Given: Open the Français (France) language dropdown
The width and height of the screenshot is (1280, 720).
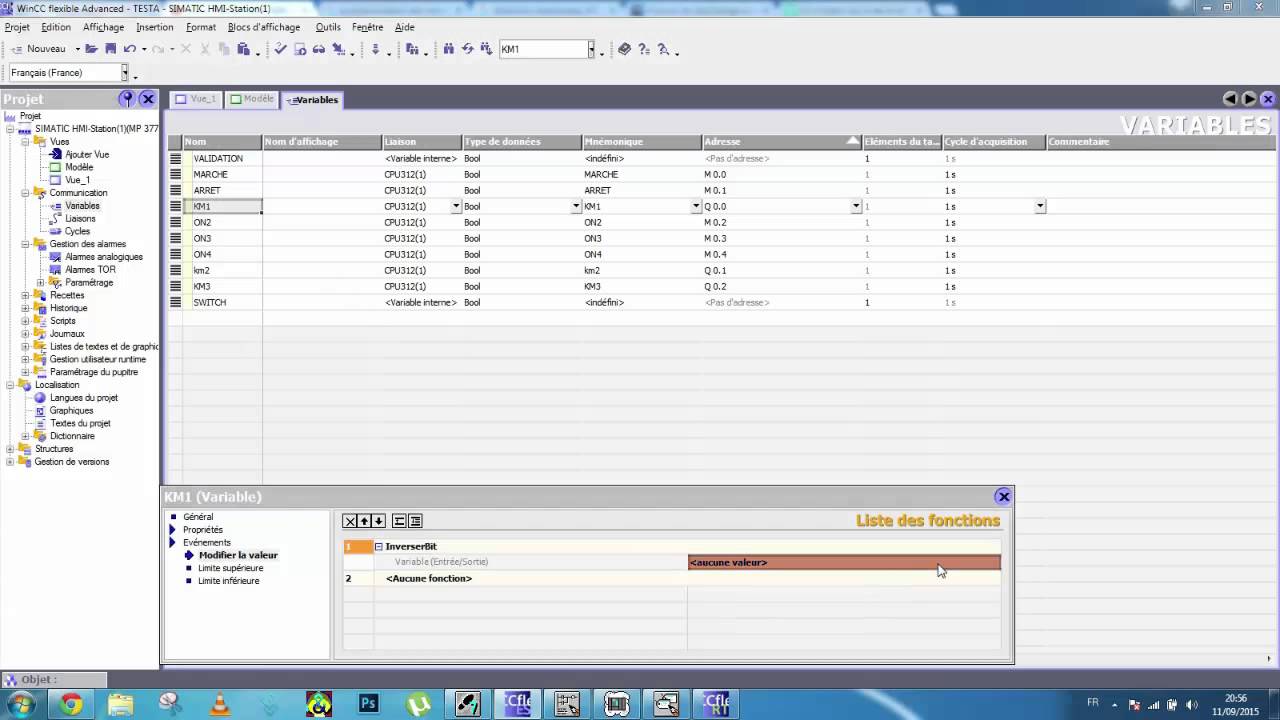Looking at the screenshot, I should coord(125,72).
